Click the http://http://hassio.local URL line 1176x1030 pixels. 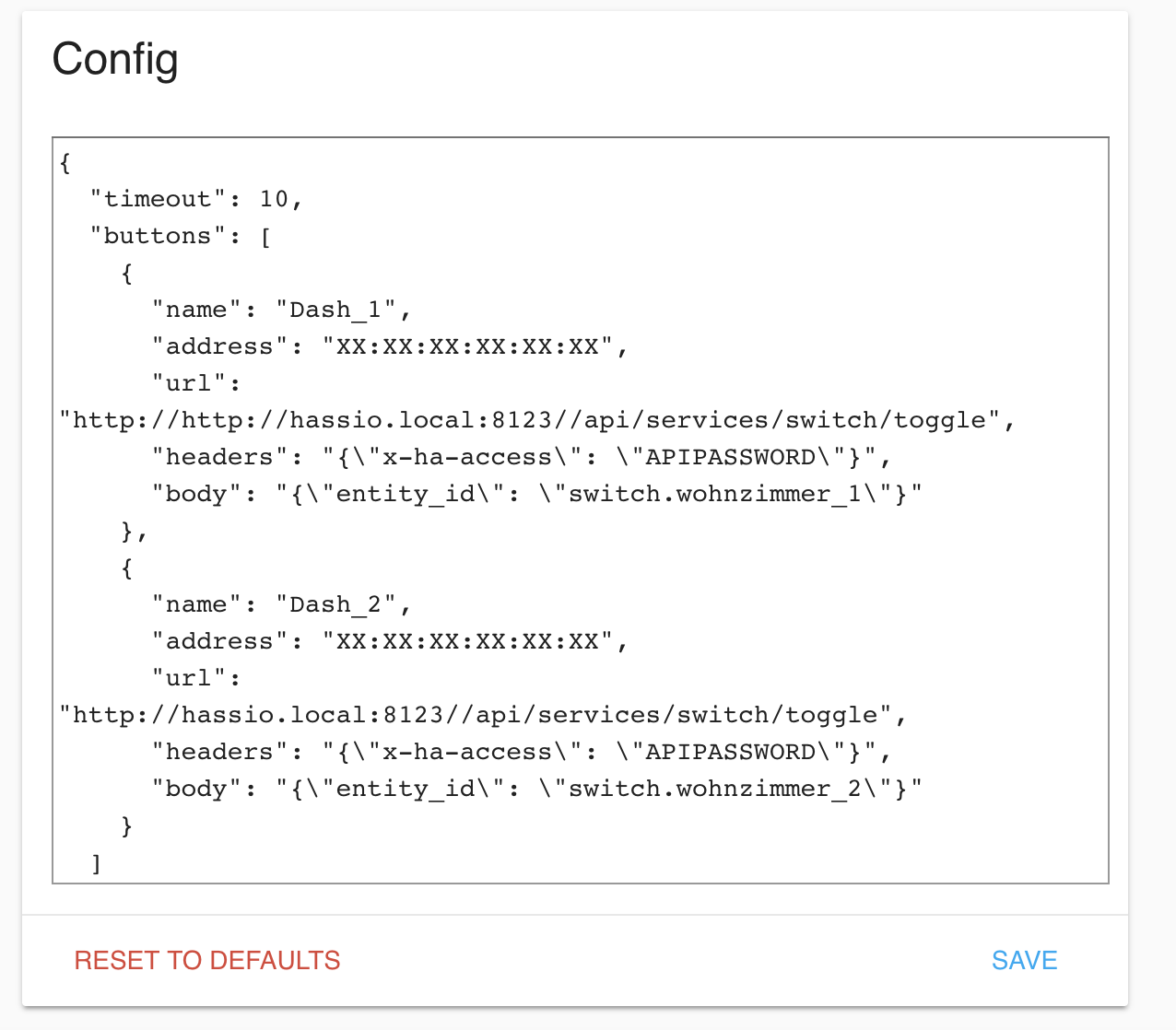click(x=537, y=420)
